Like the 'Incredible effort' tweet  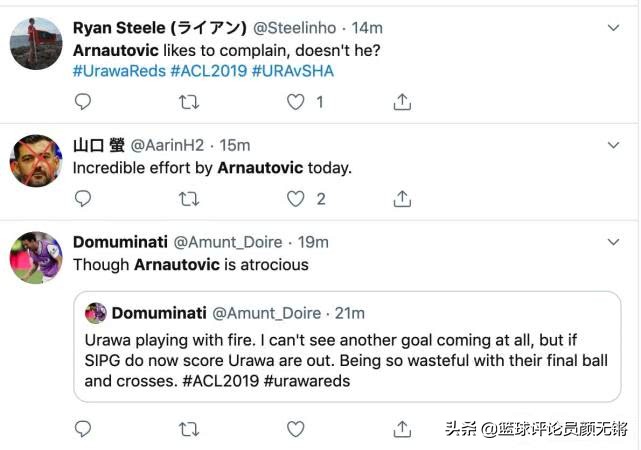296,199
